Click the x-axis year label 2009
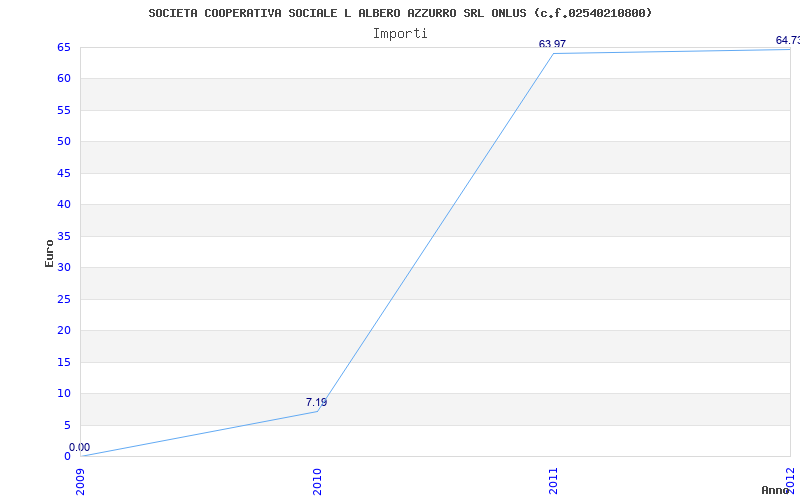Image resolution: width=800 pixels, height=500 pixels. point(80,481)
